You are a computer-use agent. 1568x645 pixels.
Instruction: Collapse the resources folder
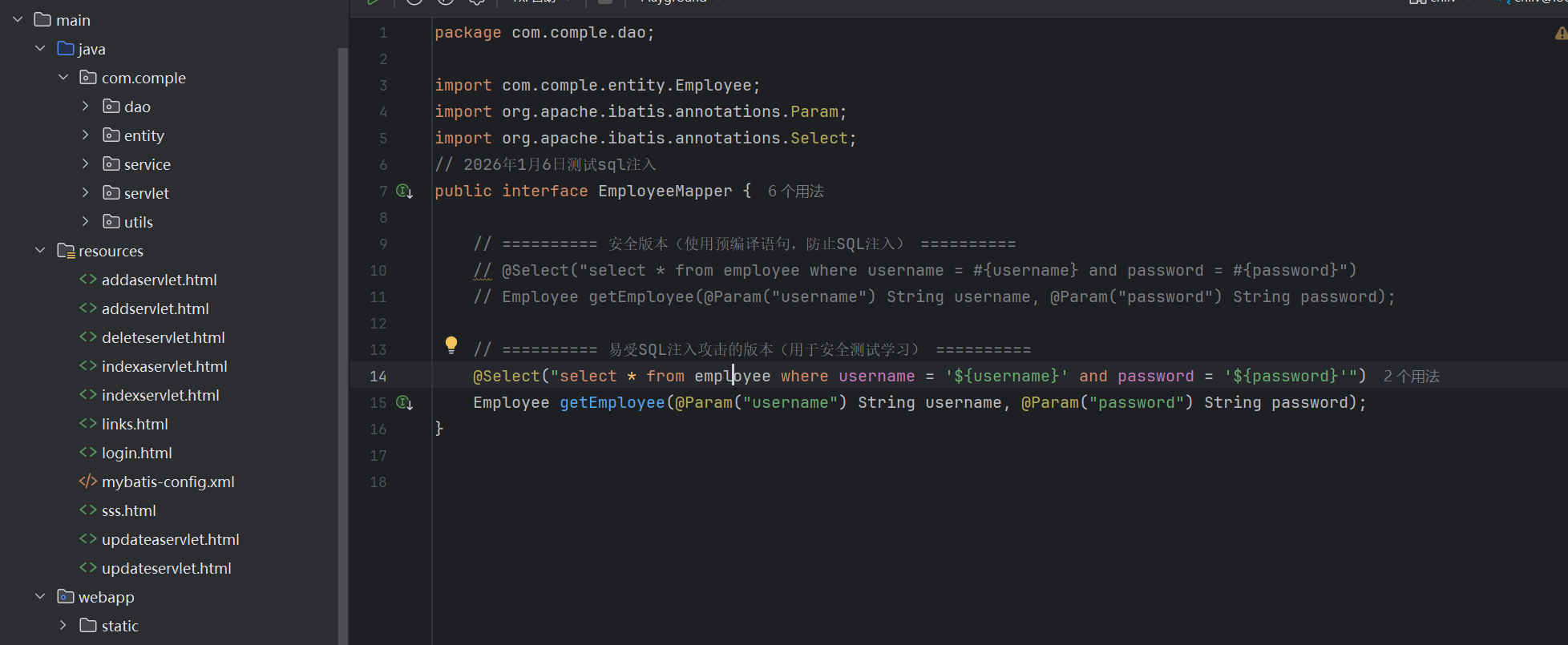coord(40,250)
